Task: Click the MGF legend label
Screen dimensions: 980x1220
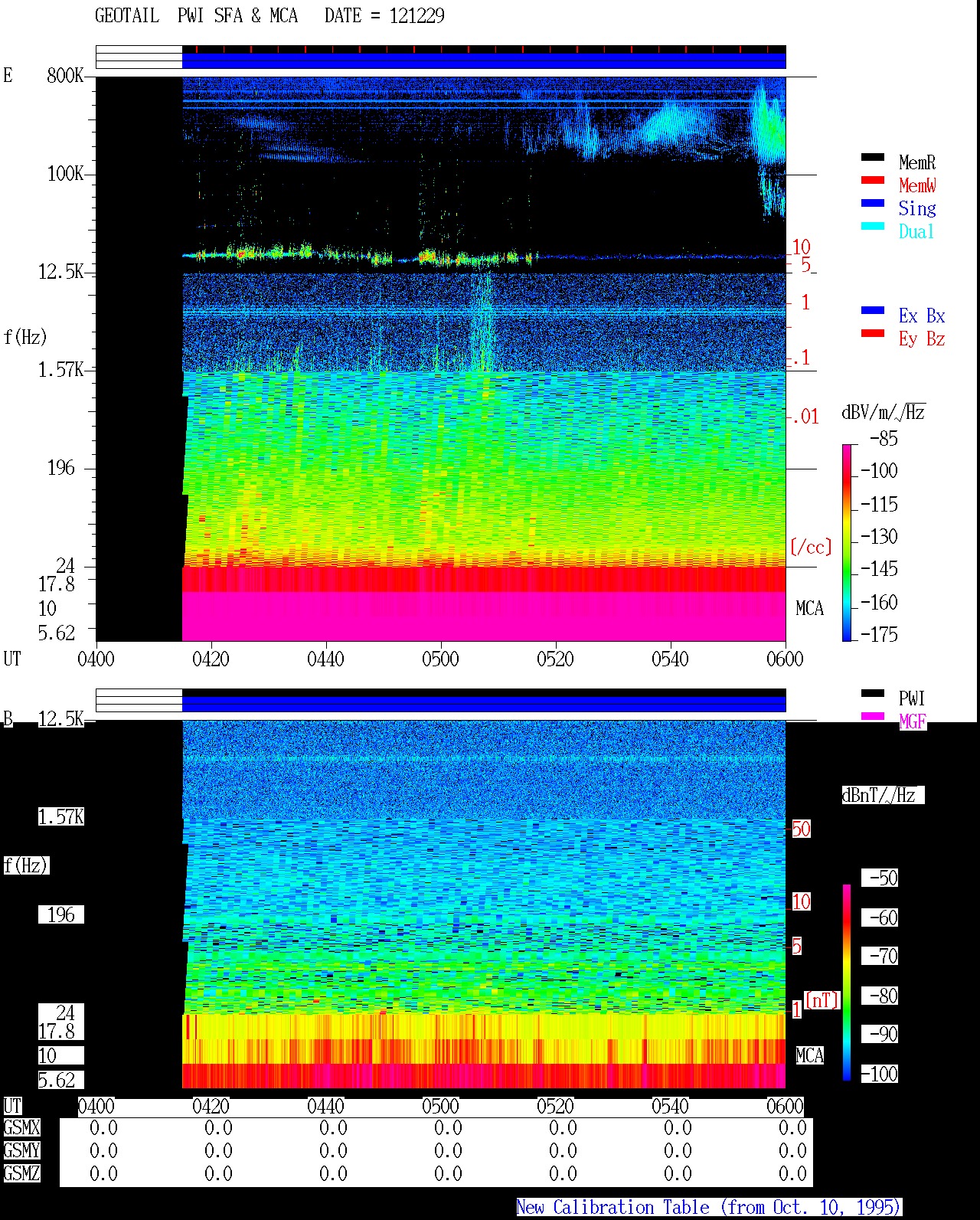Action: click(x=912, y=721)
